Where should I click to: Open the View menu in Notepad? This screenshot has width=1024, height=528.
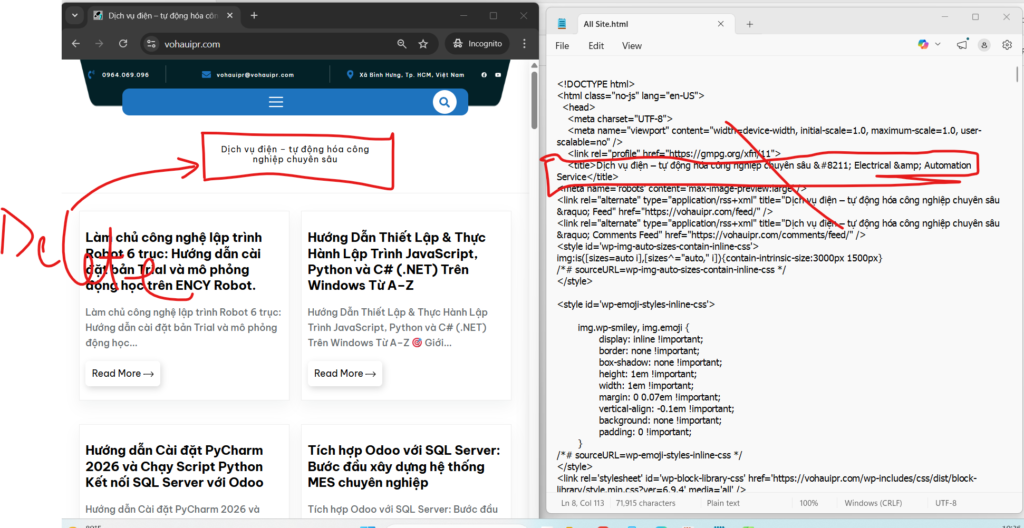(632, 46)
